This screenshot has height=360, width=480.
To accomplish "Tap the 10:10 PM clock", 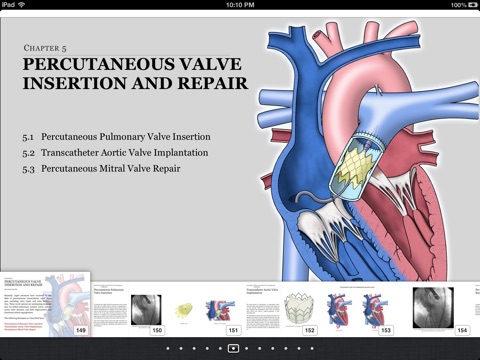I will [240, 5].
